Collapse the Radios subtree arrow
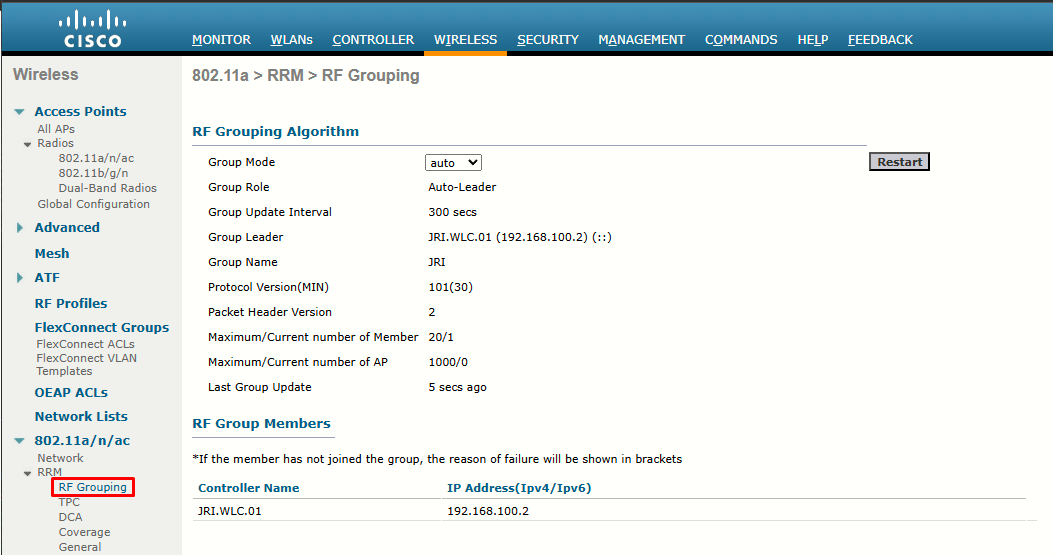This screenshot has width=1053, height=555. [28, 144]
